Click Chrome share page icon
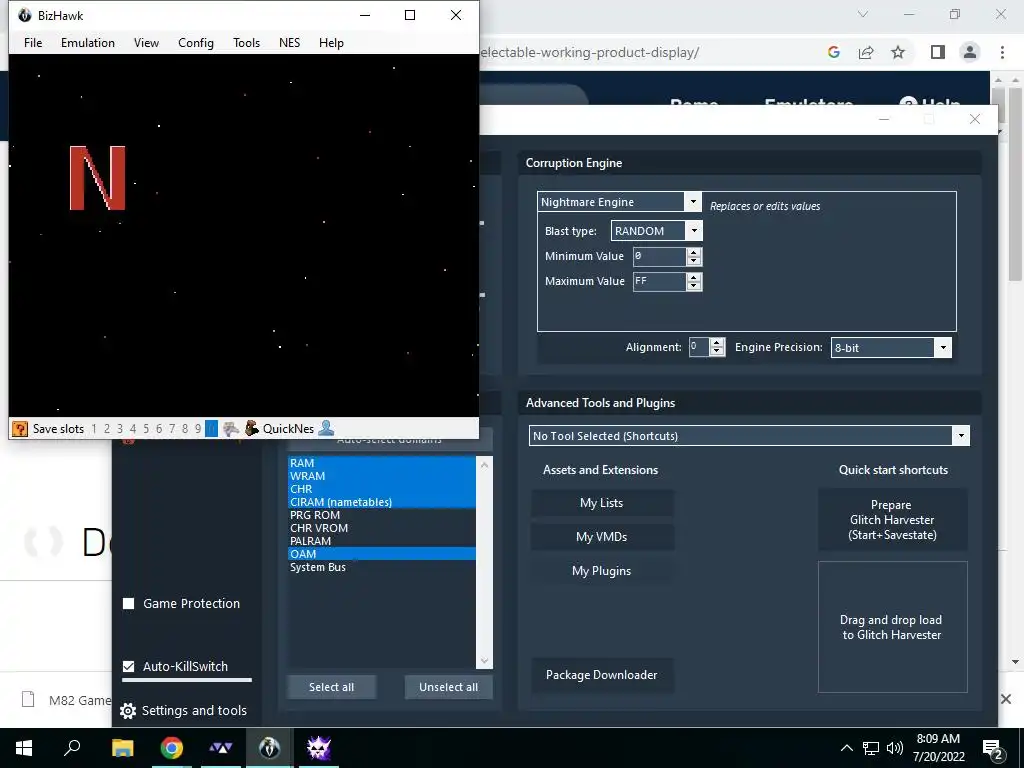 pos(866,52)
